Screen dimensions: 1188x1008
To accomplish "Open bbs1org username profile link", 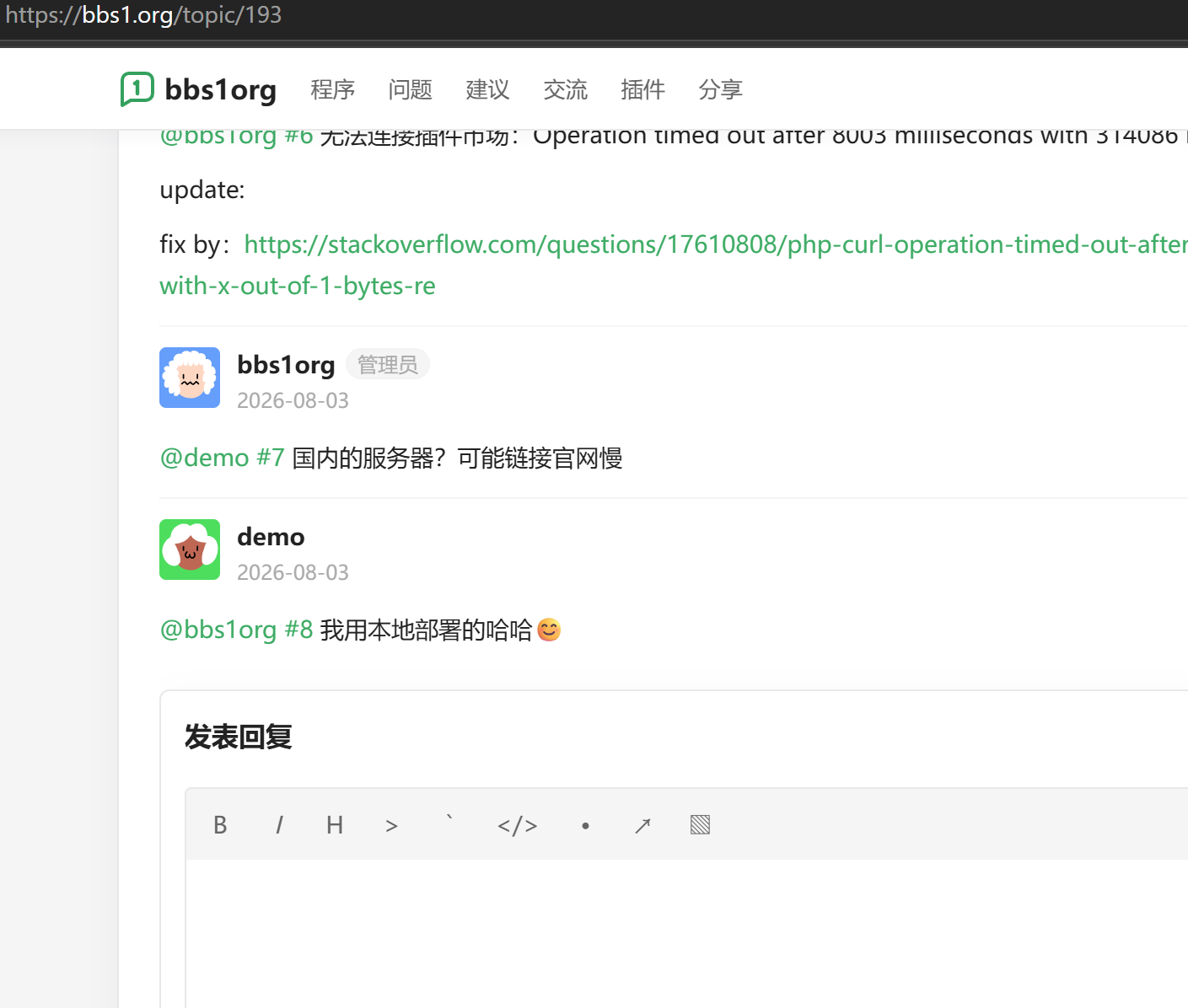I will pos(286,365).
